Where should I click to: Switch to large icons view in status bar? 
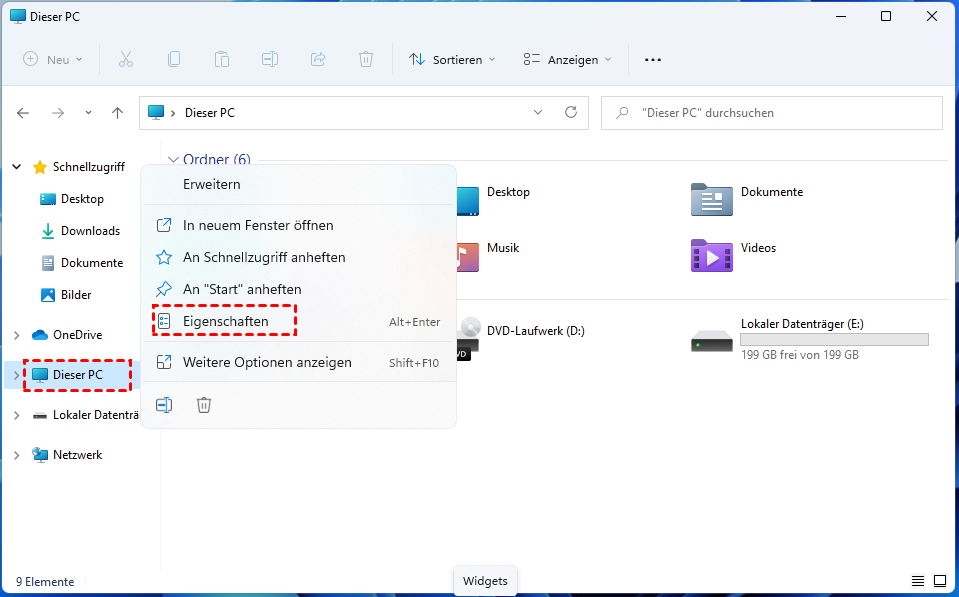pyautogui.click(x=940, y=581)
